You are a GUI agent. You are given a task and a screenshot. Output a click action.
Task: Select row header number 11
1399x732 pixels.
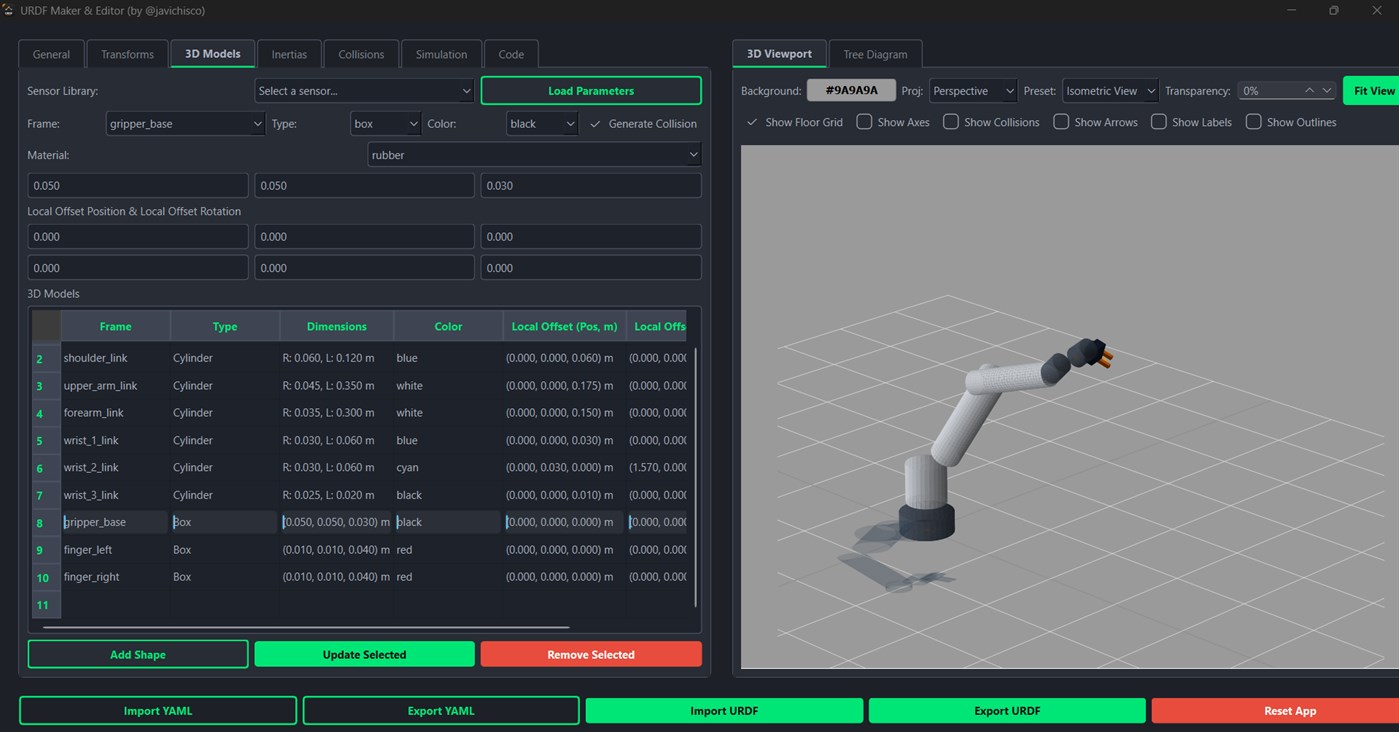(x=46, y=605)
